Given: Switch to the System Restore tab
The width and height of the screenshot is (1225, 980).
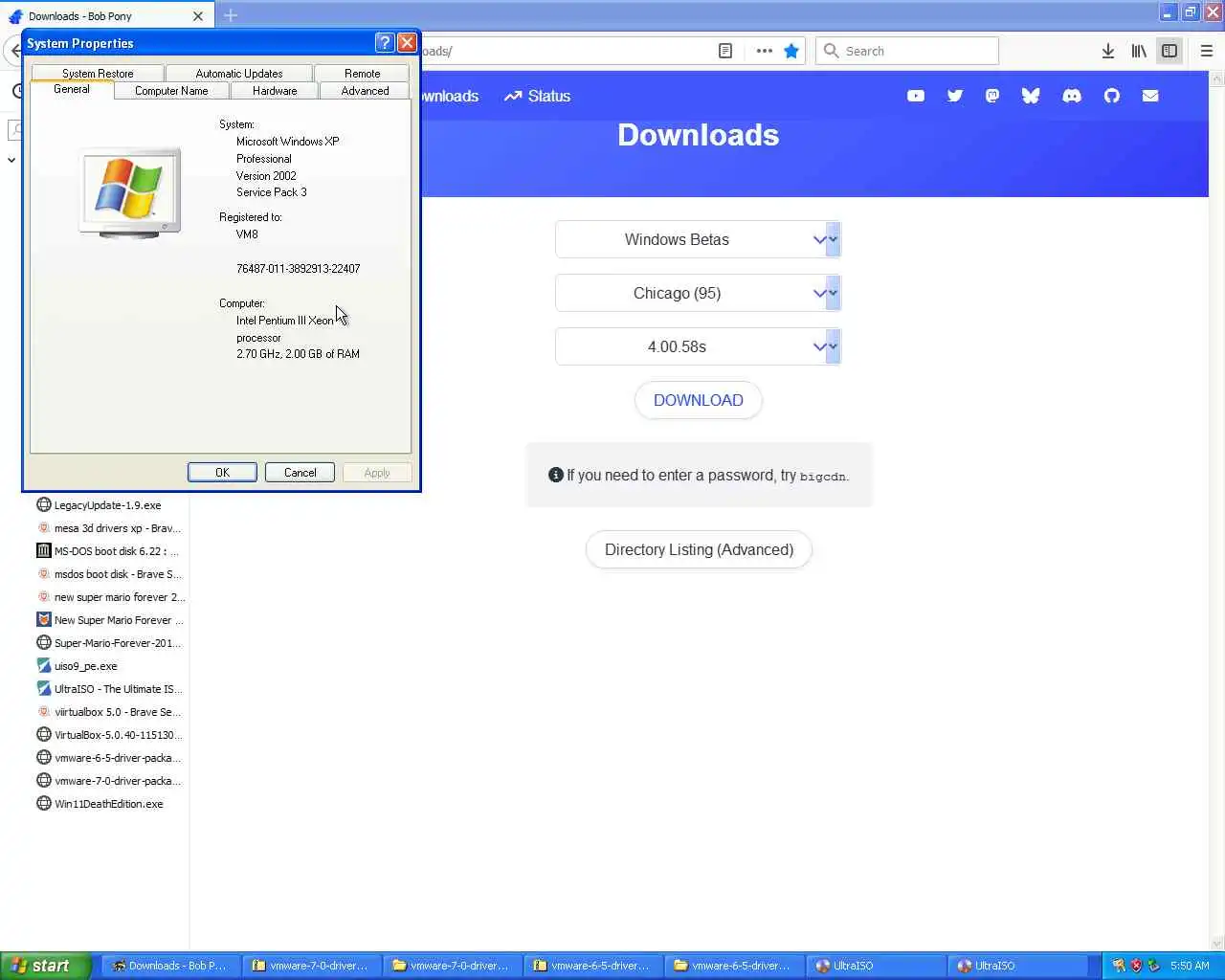Looking at the screenshot, I should (x=98, y=74).
